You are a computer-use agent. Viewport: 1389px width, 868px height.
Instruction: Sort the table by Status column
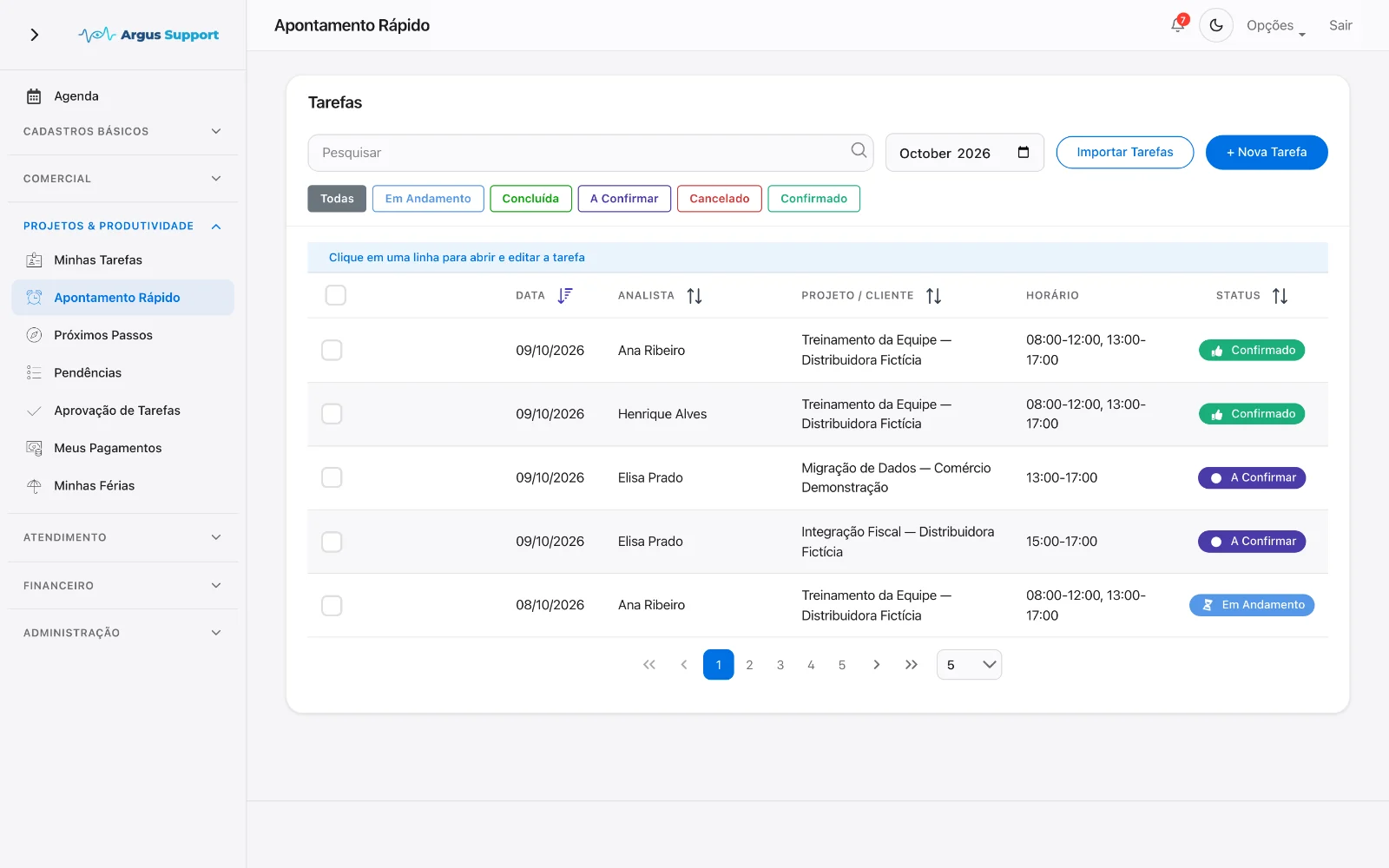1280,296
